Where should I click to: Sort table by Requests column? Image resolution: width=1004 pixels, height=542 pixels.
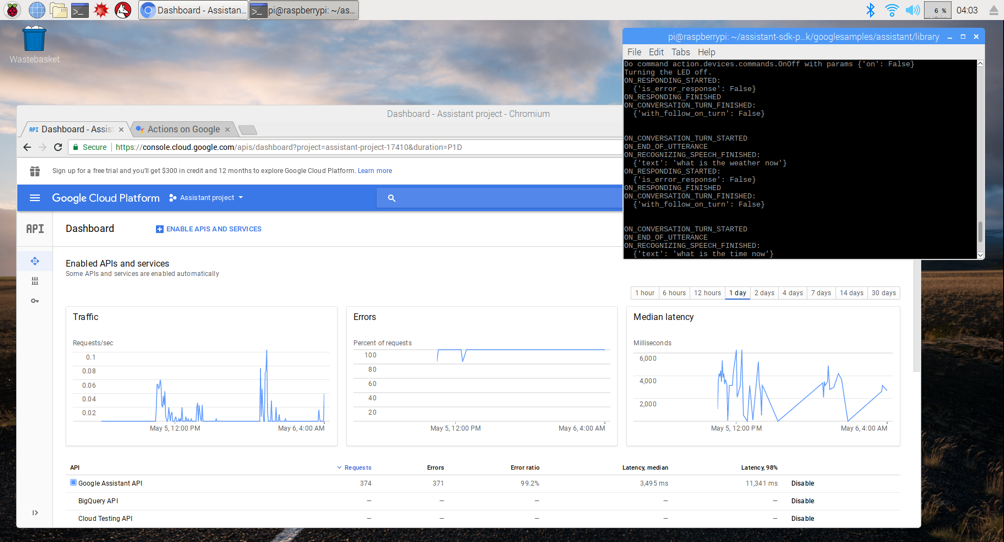[354, 468]
